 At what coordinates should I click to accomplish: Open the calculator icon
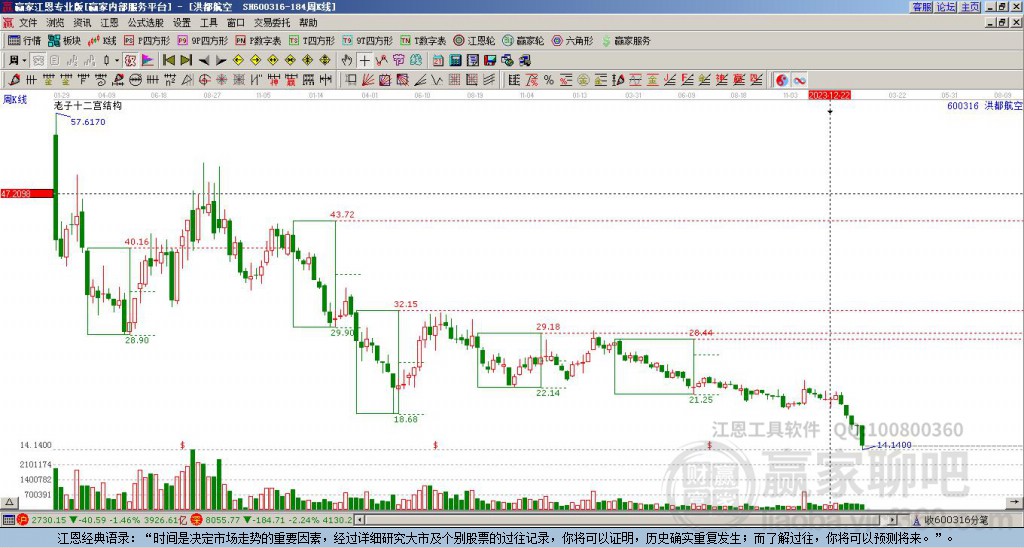[x=455, y=60]
